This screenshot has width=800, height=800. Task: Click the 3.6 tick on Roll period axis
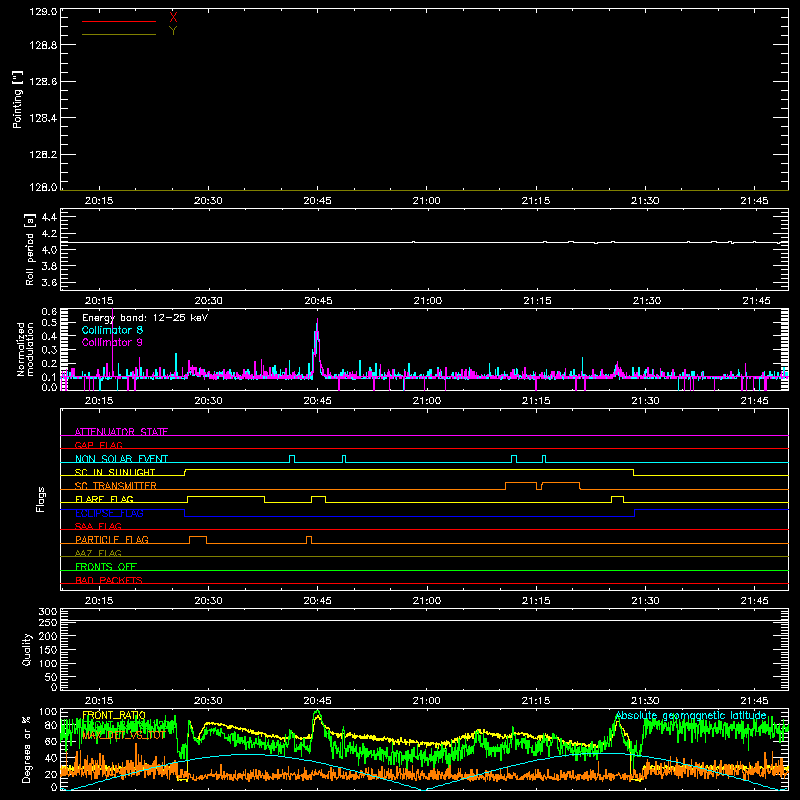click(x=49, y=283)
